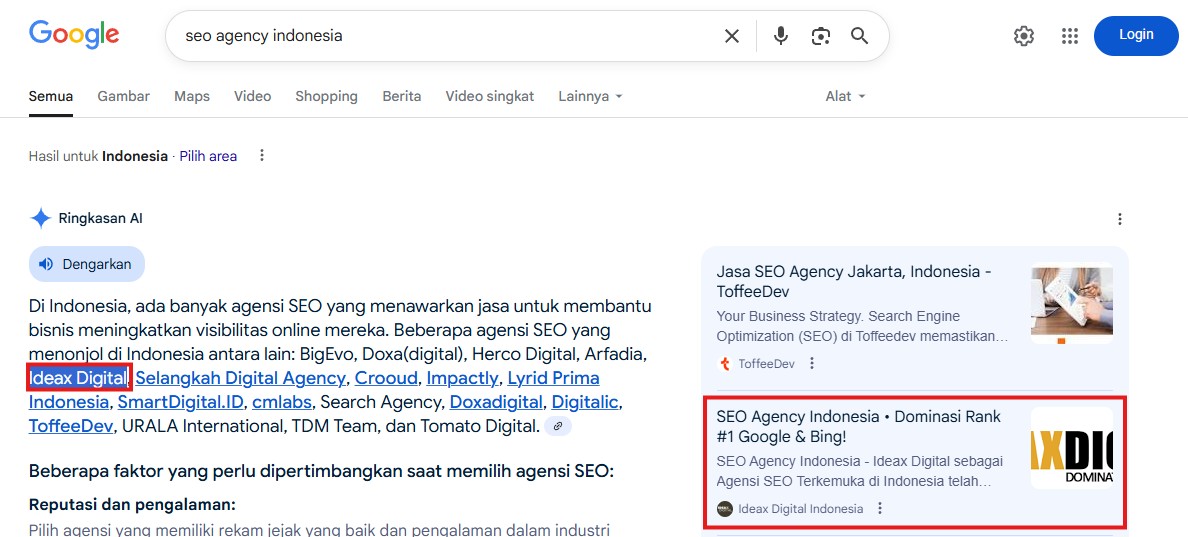1188x537 pixels.
Task: Switch to the Berita tab
Action: (x=402, y=96)
